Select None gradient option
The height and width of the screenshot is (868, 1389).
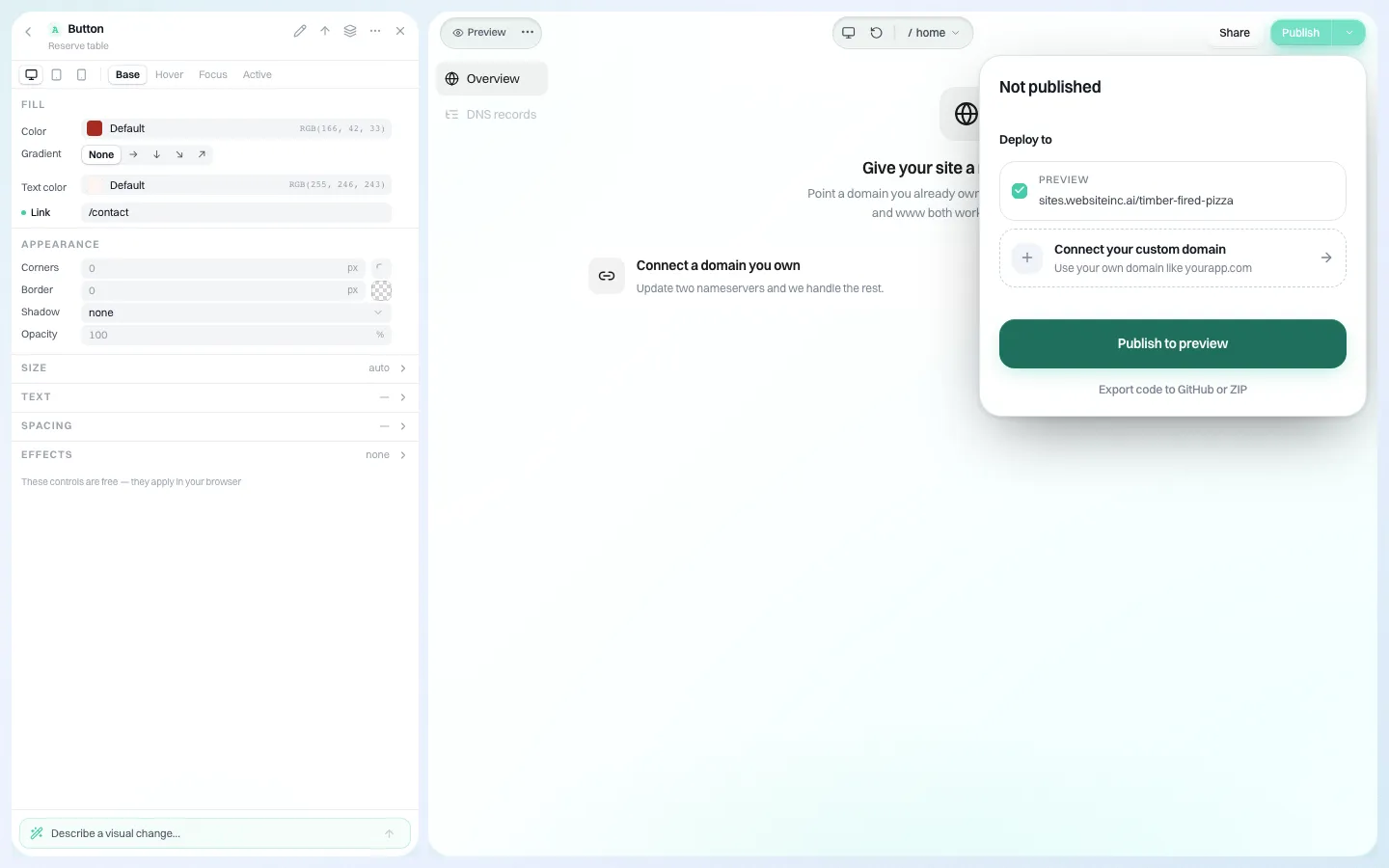click(x=101, y=154)
